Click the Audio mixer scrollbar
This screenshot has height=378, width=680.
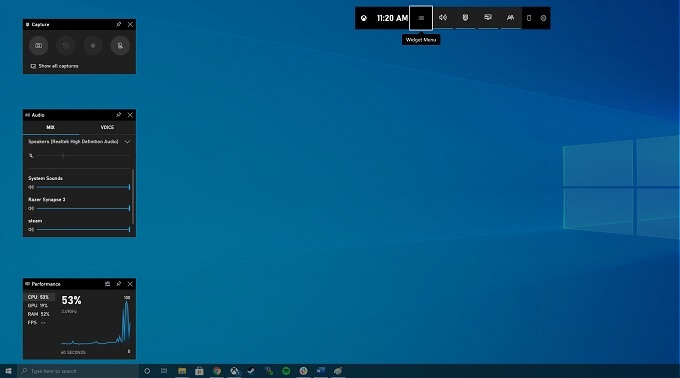point(133,196)
